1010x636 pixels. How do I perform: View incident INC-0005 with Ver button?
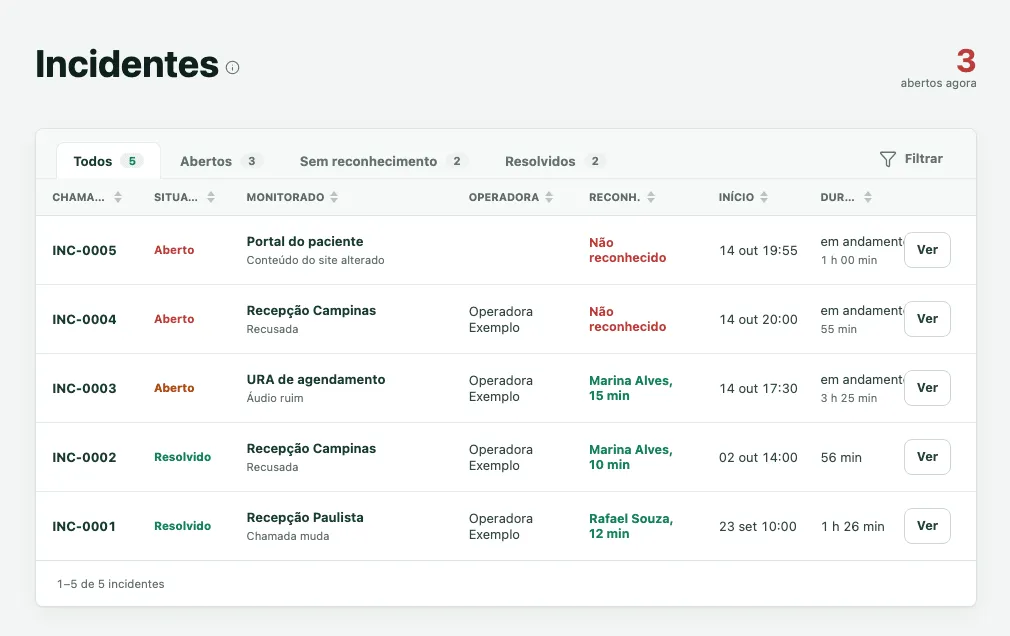pos(927,250)
